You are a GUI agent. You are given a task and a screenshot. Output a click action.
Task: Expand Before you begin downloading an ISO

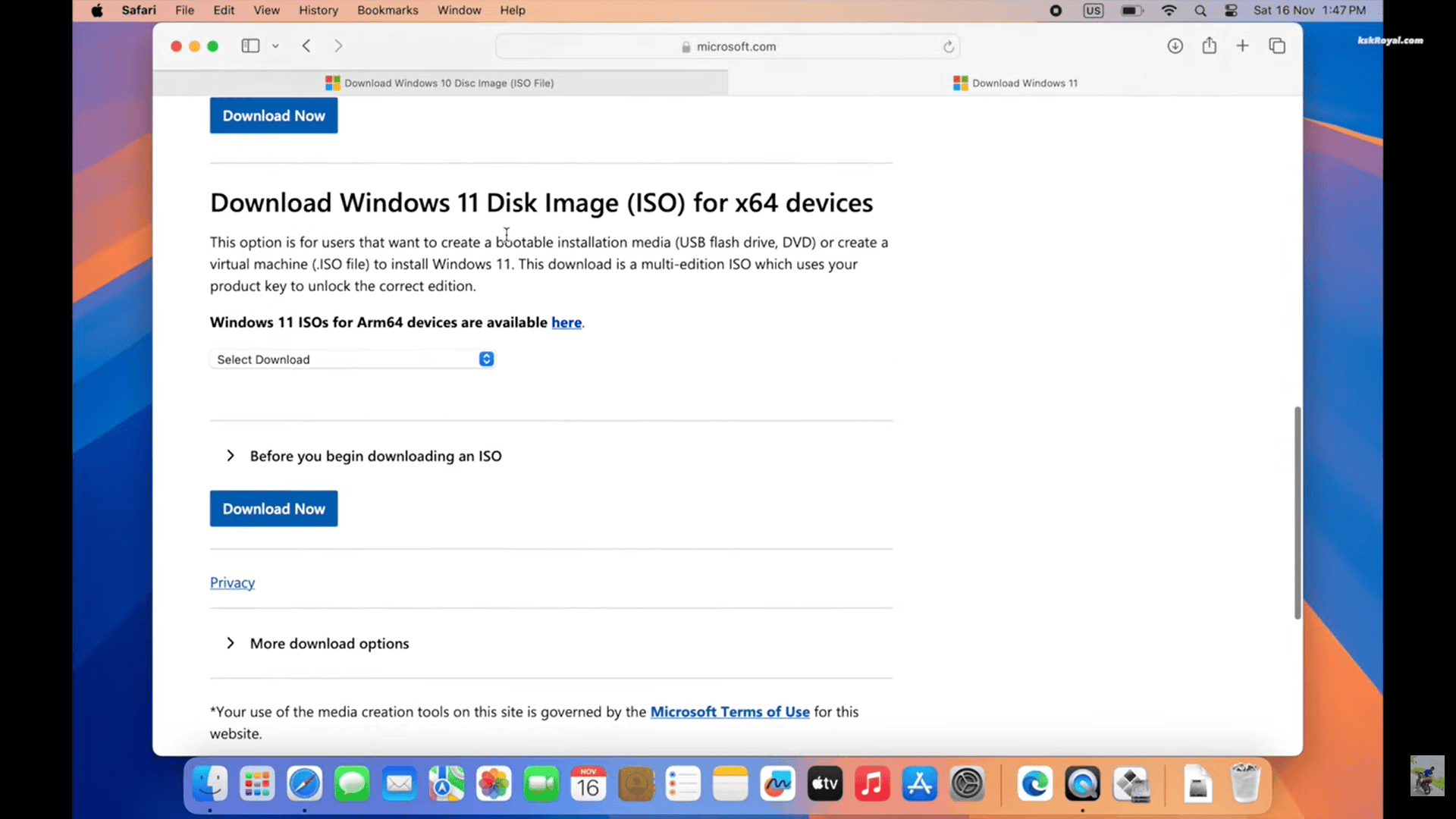[364, 456]
